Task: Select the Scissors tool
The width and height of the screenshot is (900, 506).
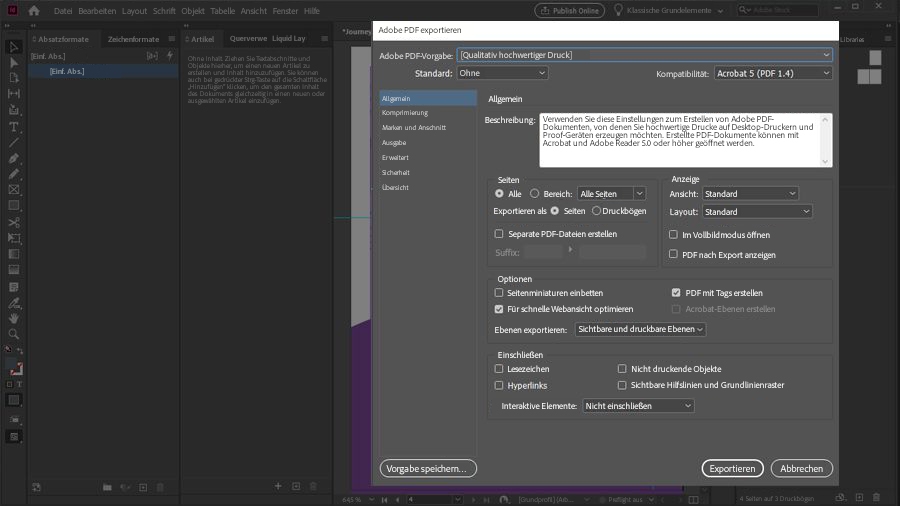Action: tap(14, 222)
